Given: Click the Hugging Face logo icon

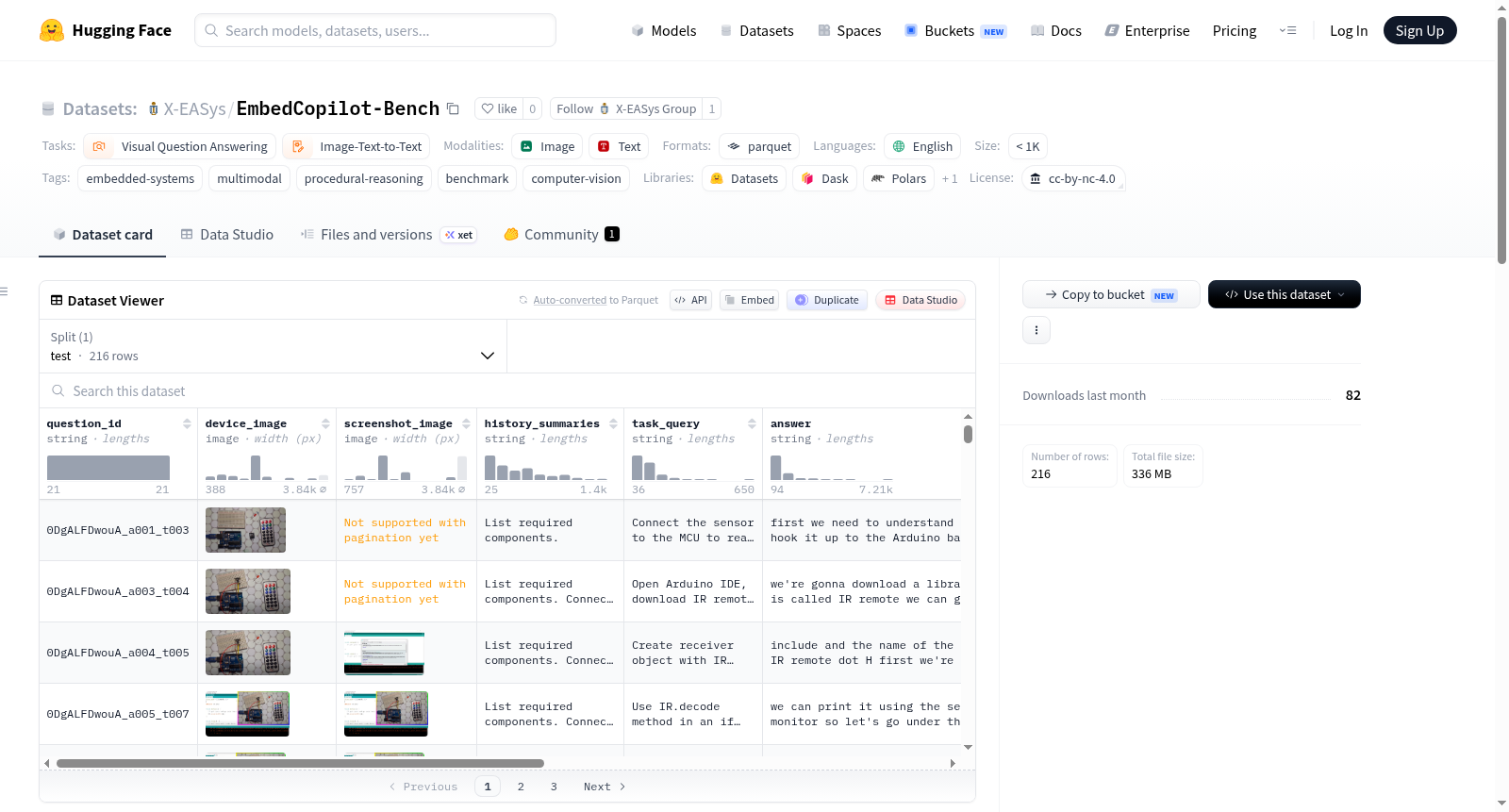Looking at the screenshot, I should pos(52,30).
